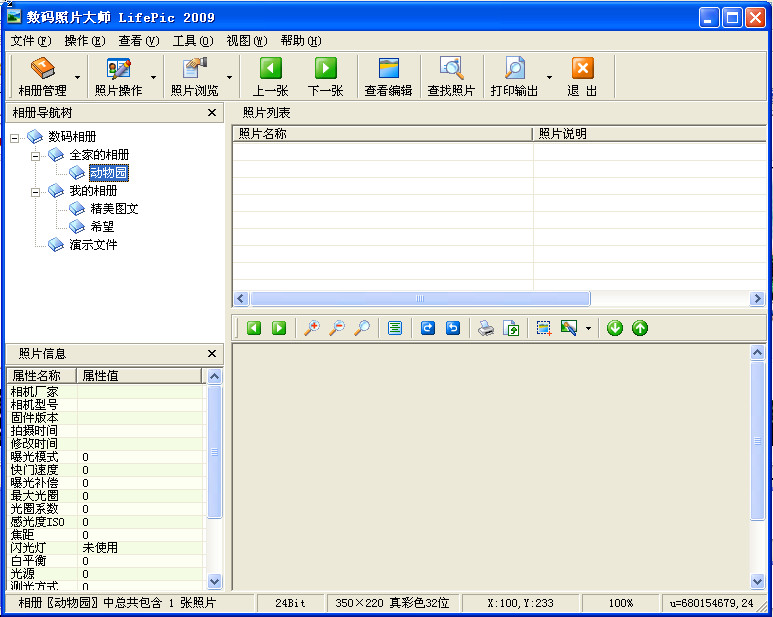Zoom in with the plus magnifier

point(312,328)
